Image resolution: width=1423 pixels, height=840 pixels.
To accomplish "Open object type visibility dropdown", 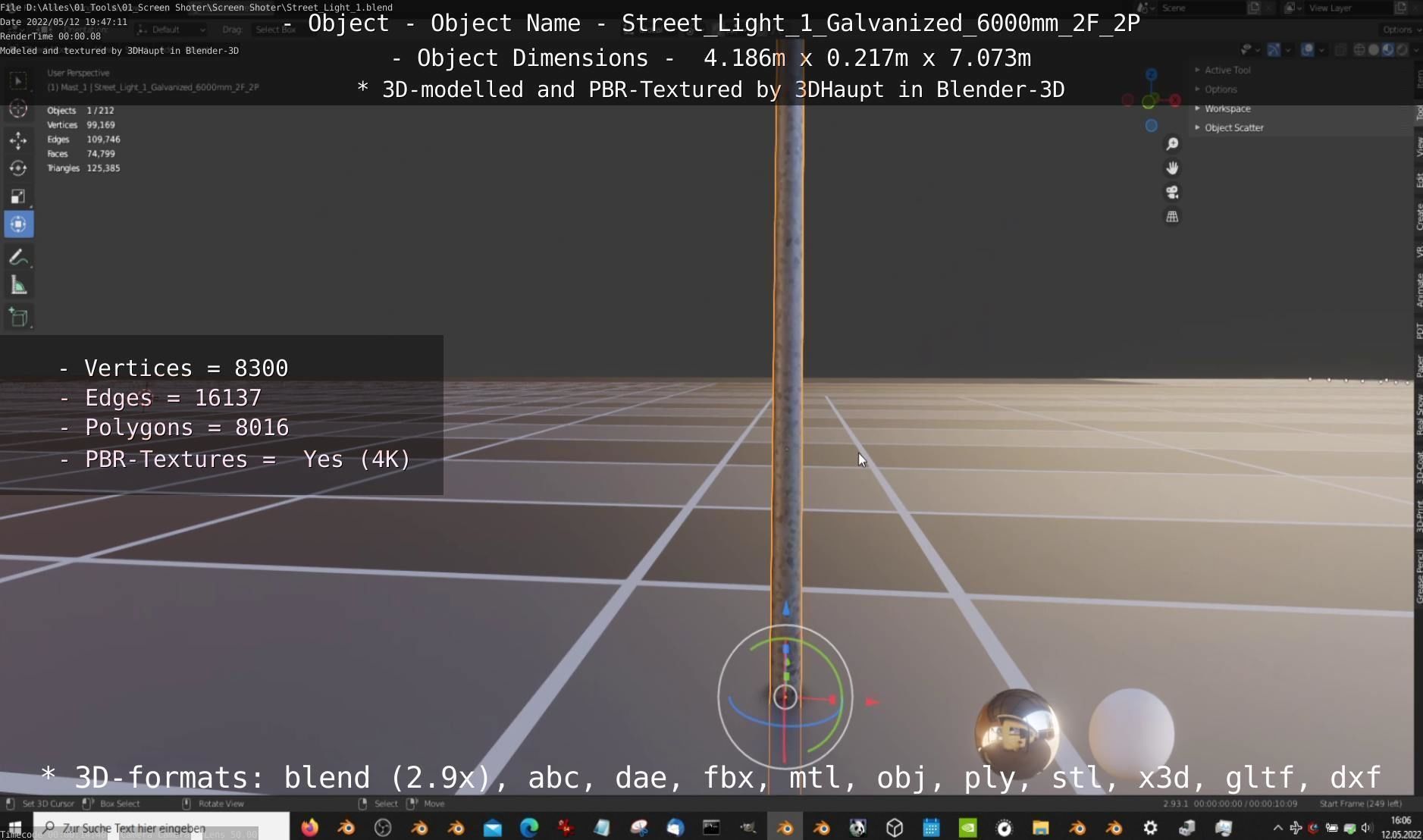I will click(x=1249, y=50).
